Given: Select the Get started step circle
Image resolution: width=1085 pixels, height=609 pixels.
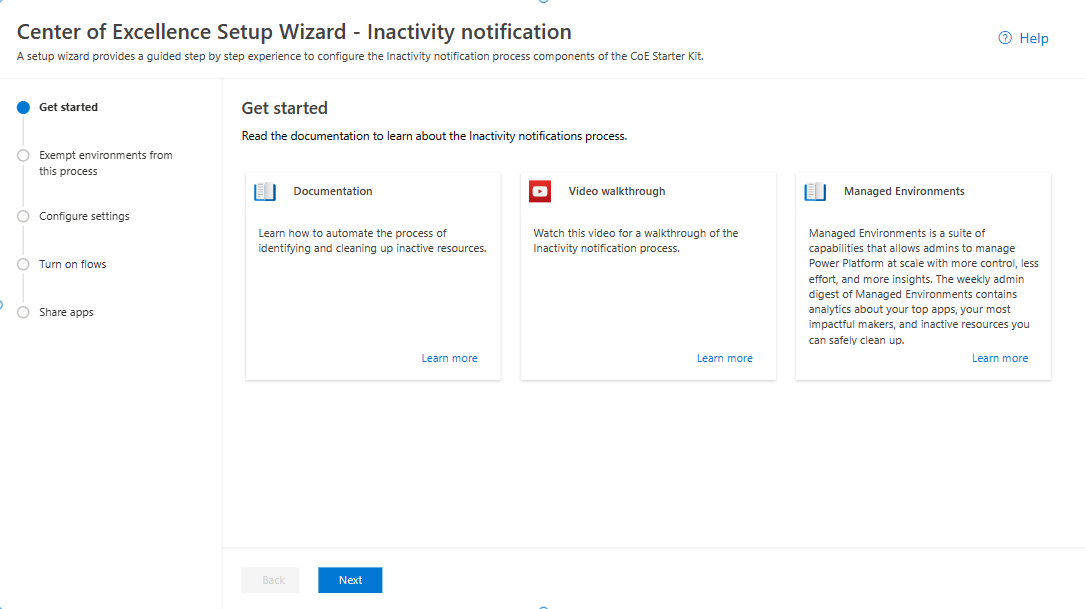Looking at the screenshot, I should [24, 107].
